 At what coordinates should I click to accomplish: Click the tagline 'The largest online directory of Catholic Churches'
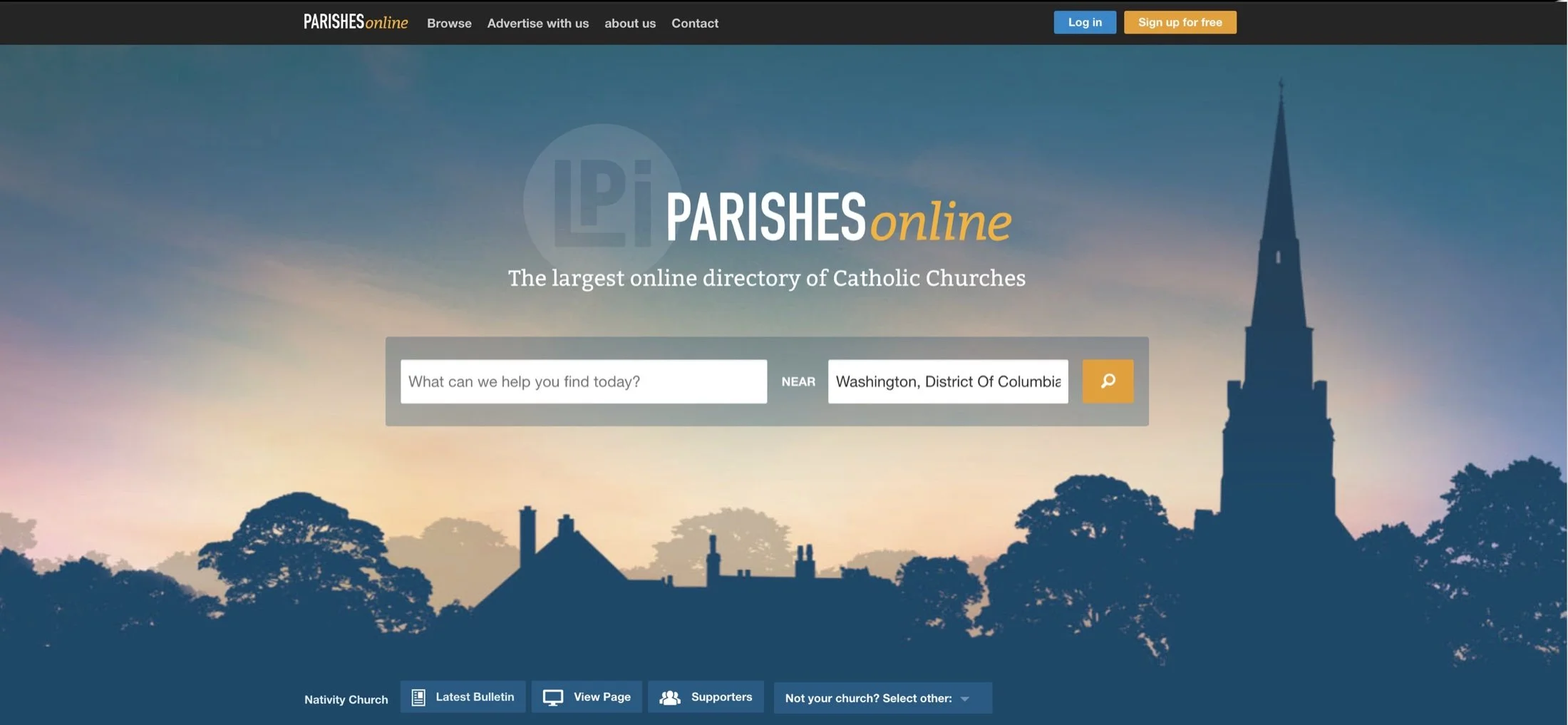point(767,278)
